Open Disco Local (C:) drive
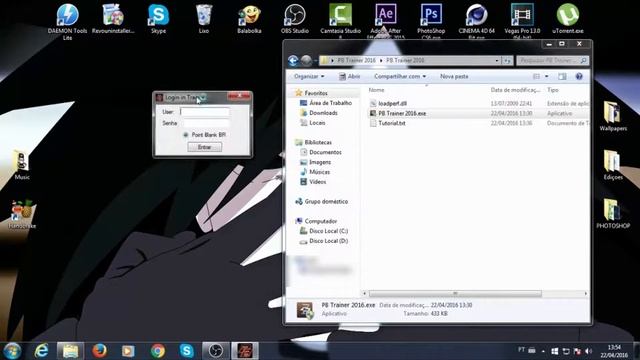The height and width of the screenshot is (360, 640). click(x=324, y=231)
